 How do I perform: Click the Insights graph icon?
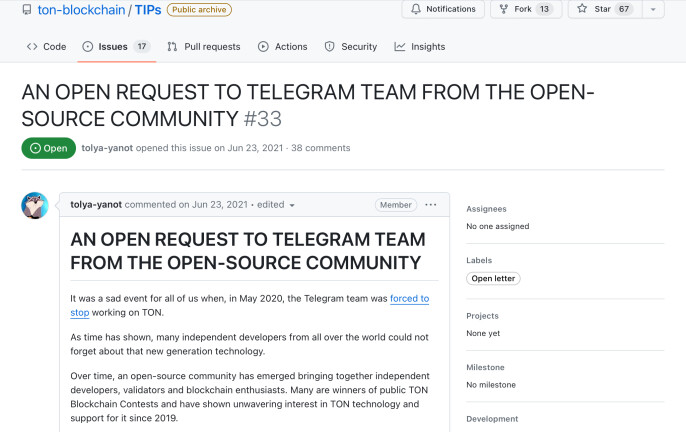400,46
